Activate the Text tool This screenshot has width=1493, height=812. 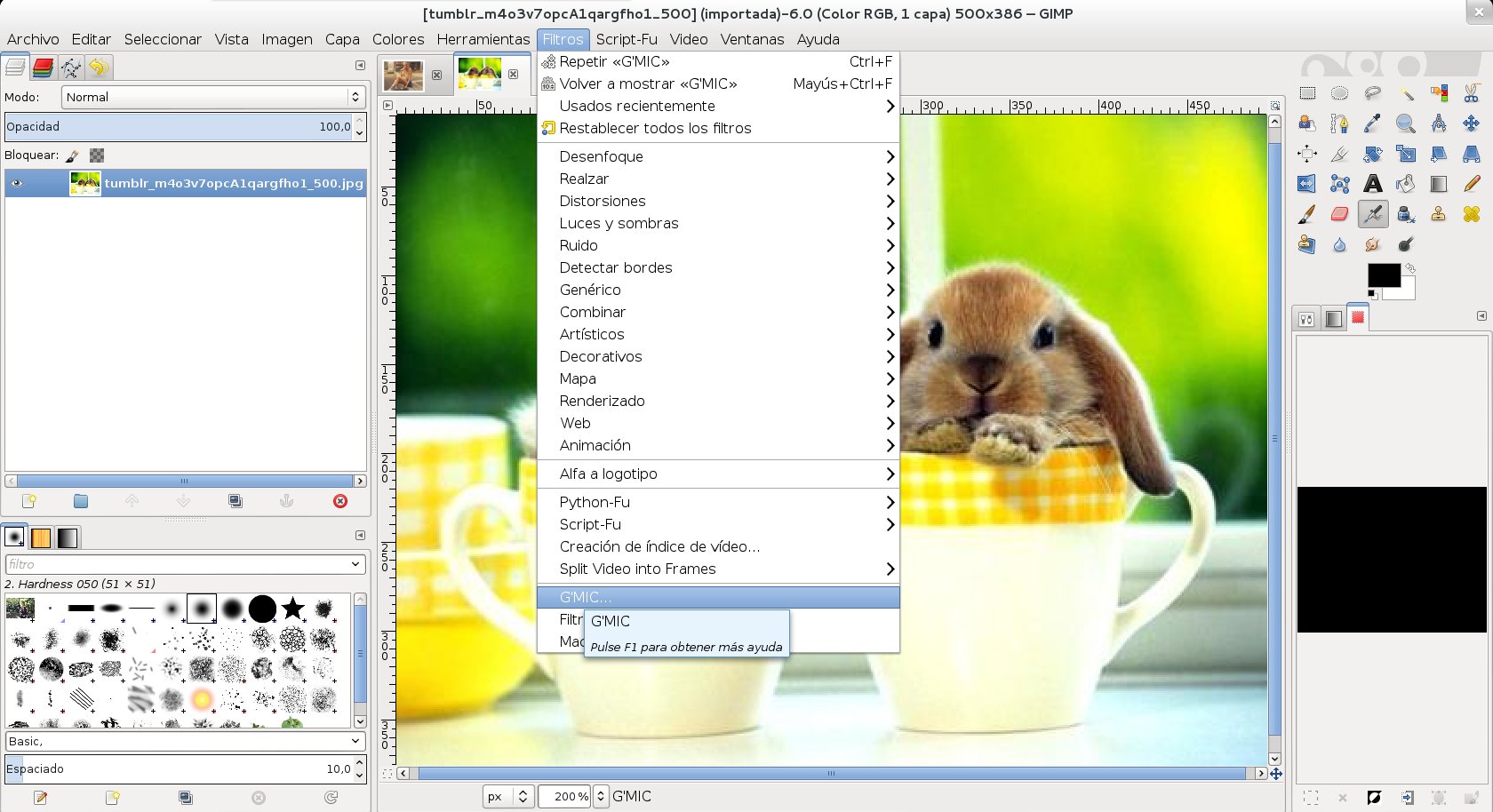pyautogui.click(x=1373, y=184)
